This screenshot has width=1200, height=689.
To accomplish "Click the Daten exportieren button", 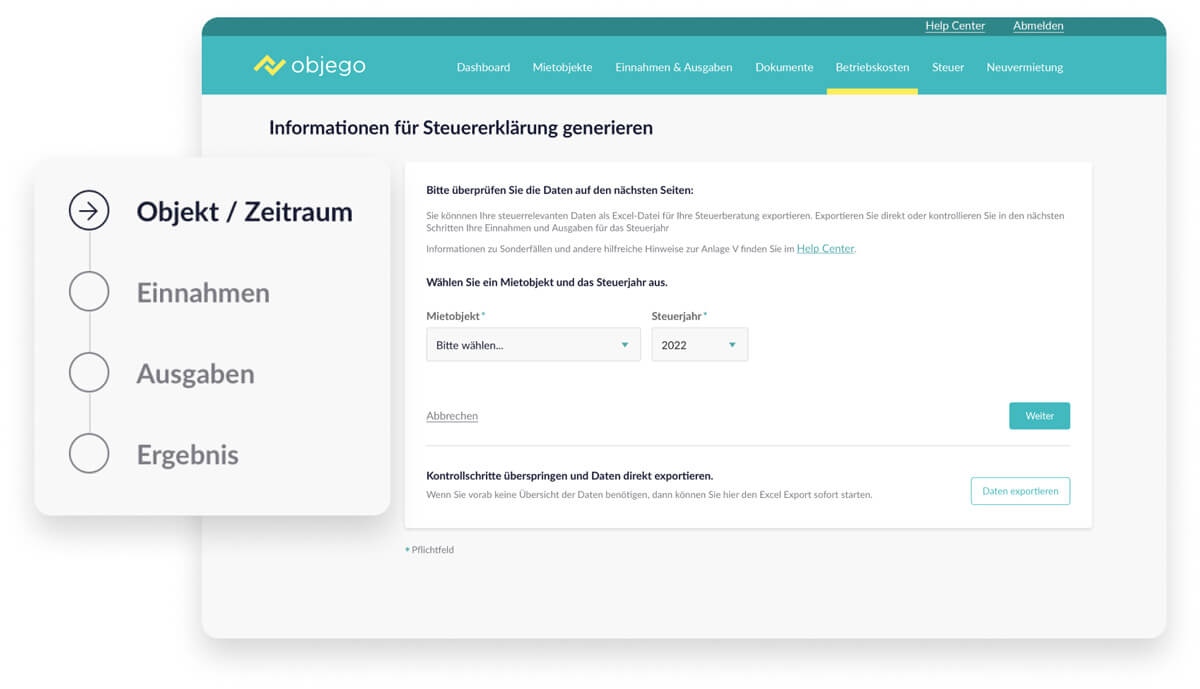I will (1020, 491).
